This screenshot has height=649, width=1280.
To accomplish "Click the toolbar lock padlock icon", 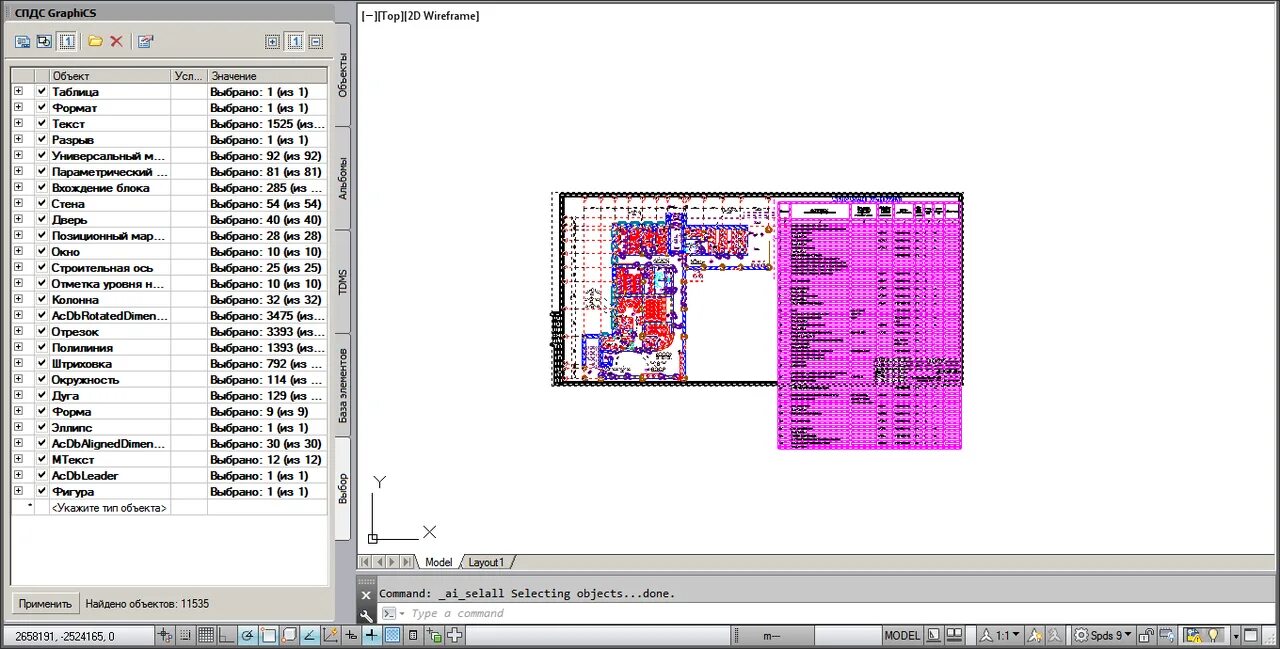I will (x=1146, y=635).
